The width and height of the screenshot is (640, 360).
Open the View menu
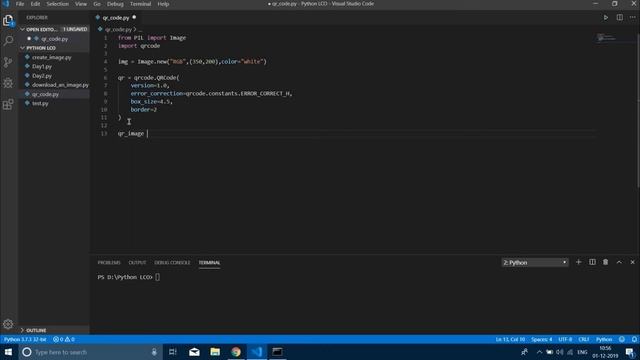click(81, 4)
